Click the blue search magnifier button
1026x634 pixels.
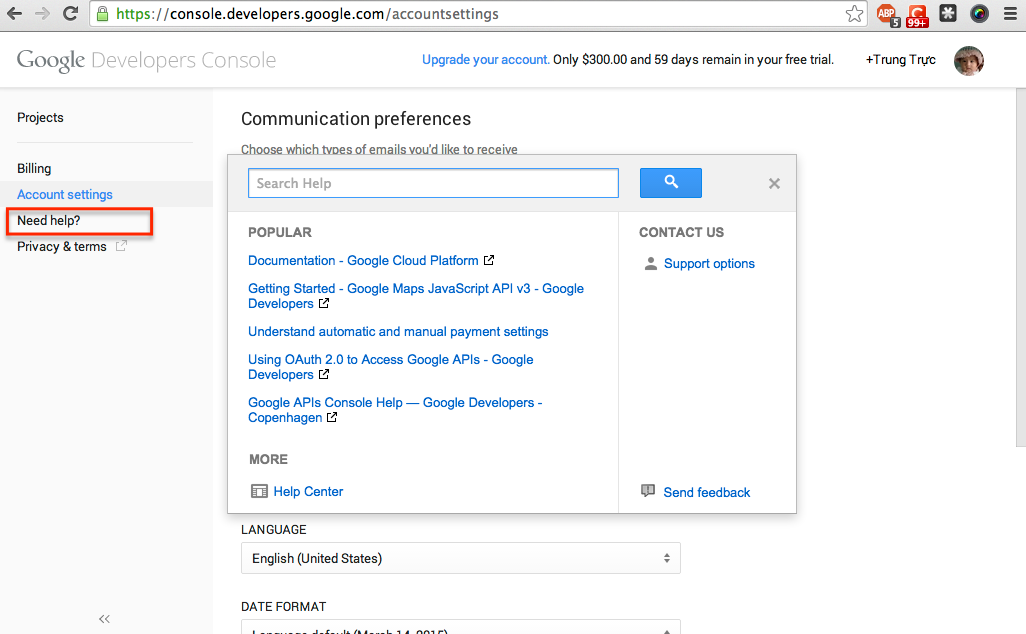(670, 183)
